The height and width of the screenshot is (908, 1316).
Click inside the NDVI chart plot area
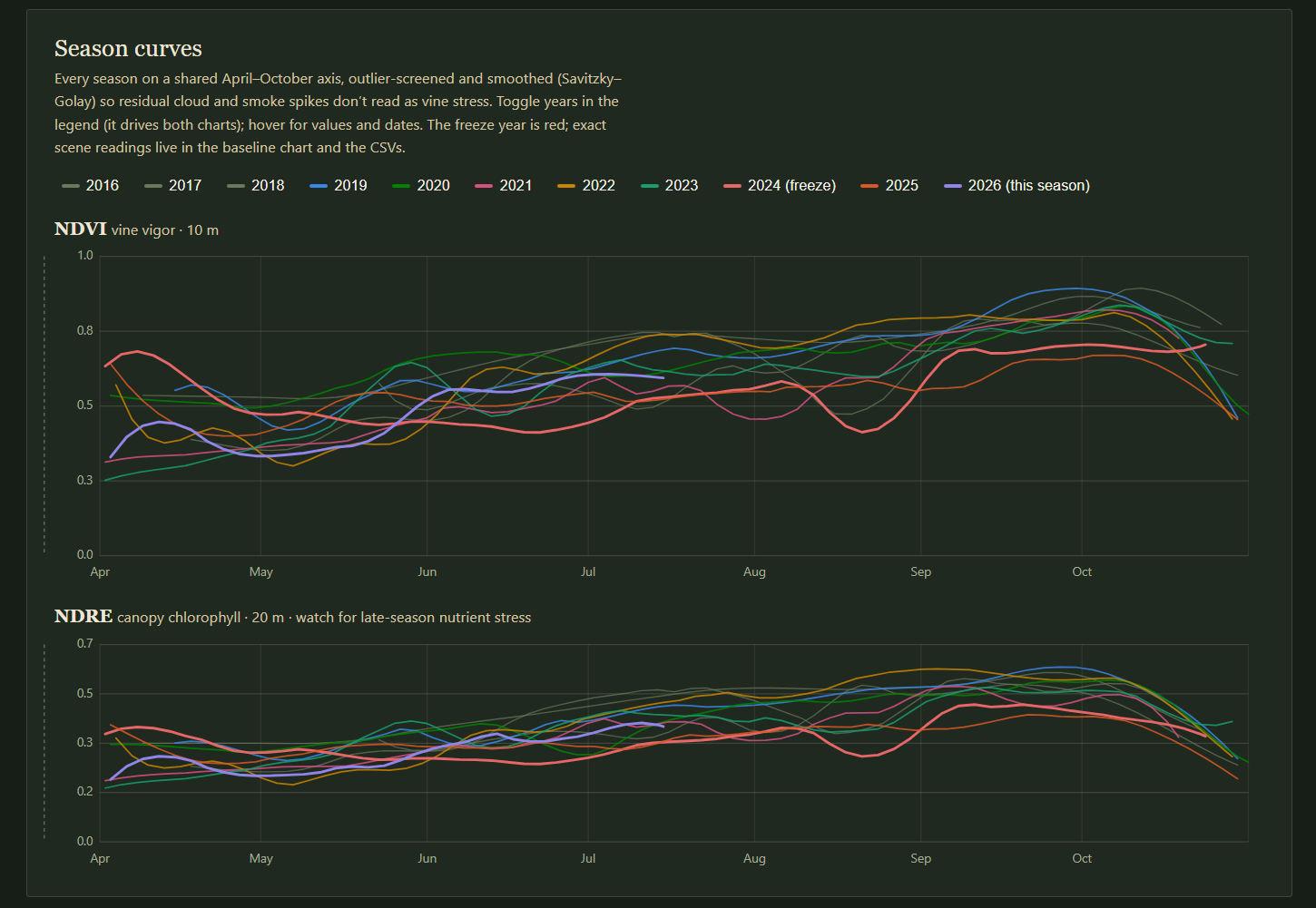pos(673,405)
